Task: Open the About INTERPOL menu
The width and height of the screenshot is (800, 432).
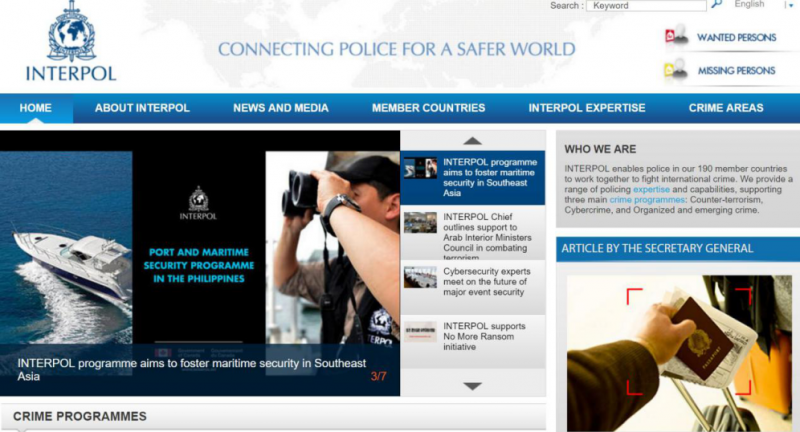Action: click(x=142, y=108)
